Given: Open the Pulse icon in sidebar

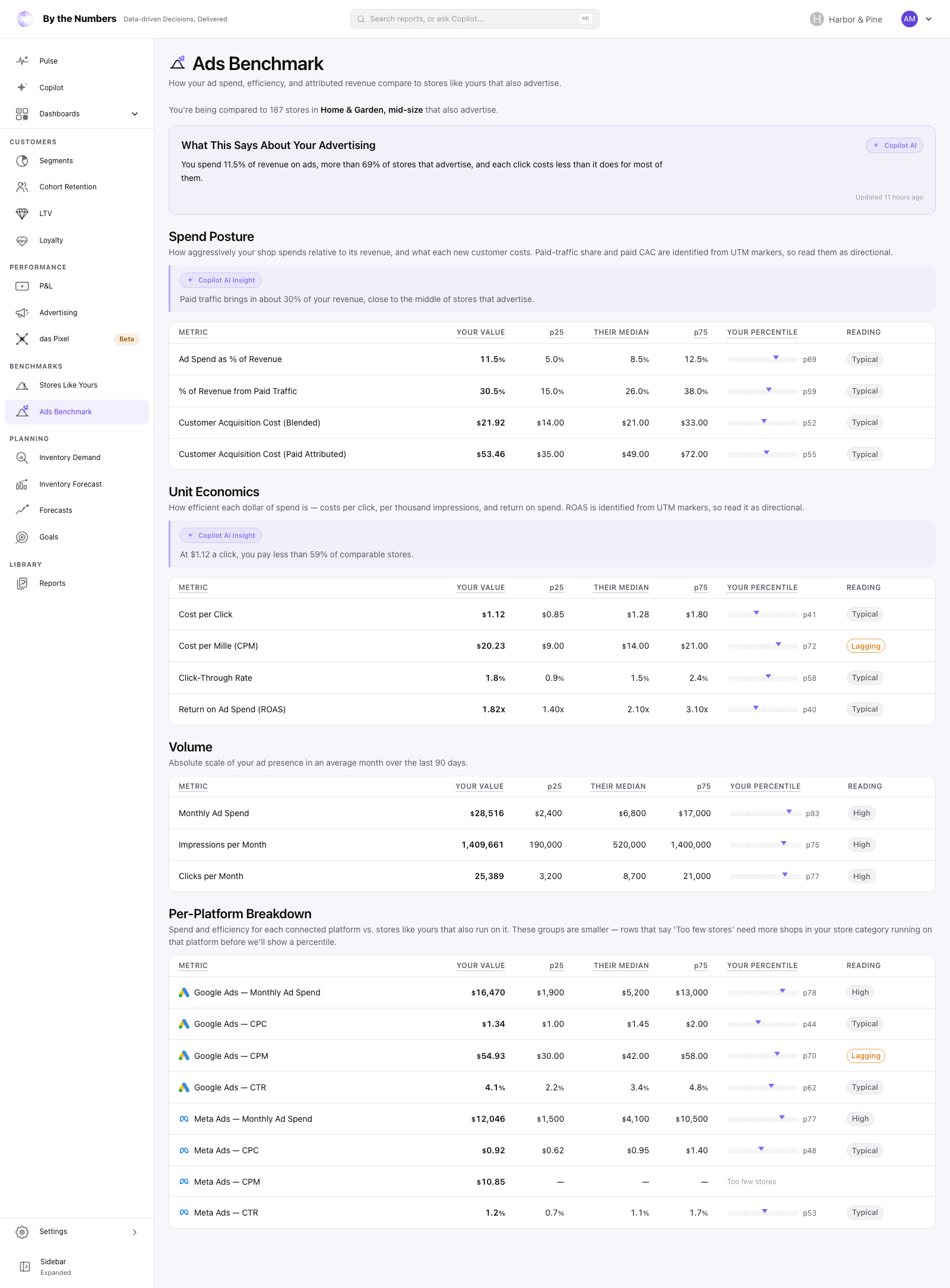Looking at the screenshot, I should (22, 61).
